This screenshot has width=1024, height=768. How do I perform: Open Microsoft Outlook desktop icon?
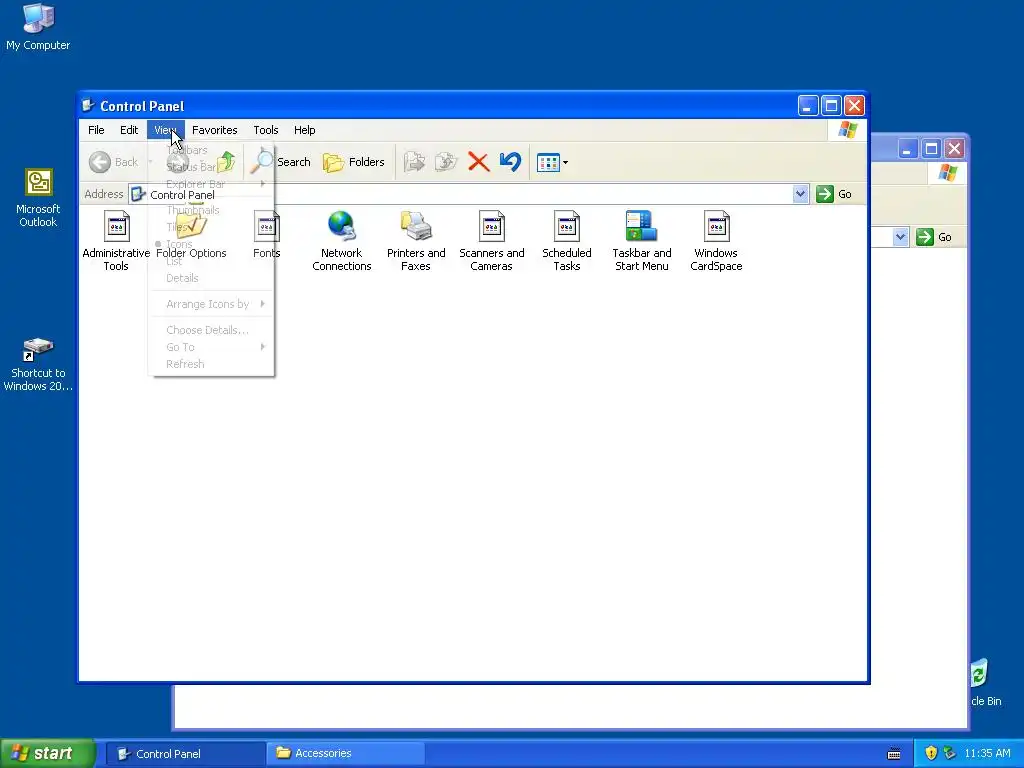38,198
